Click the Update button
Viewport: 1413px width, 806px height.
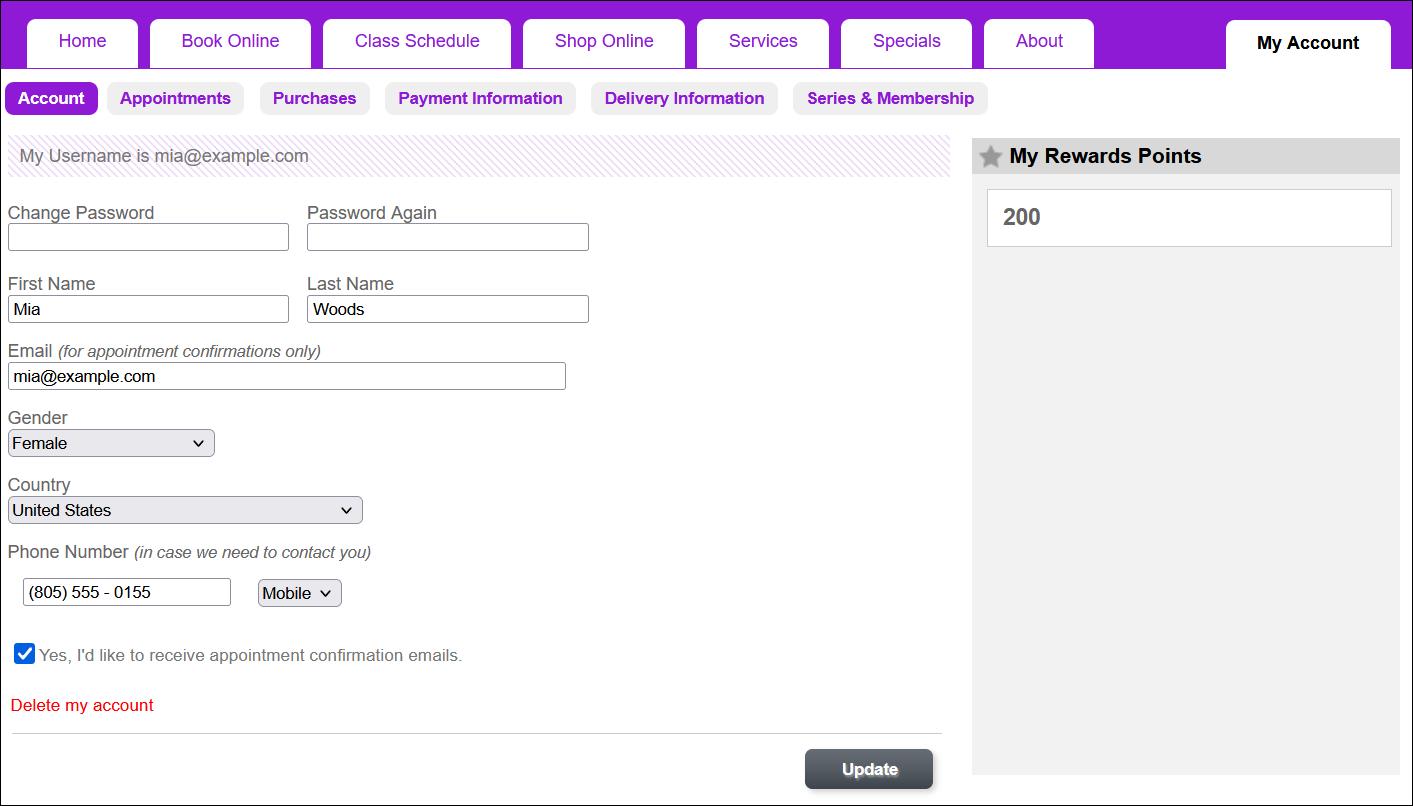point(868,769)
